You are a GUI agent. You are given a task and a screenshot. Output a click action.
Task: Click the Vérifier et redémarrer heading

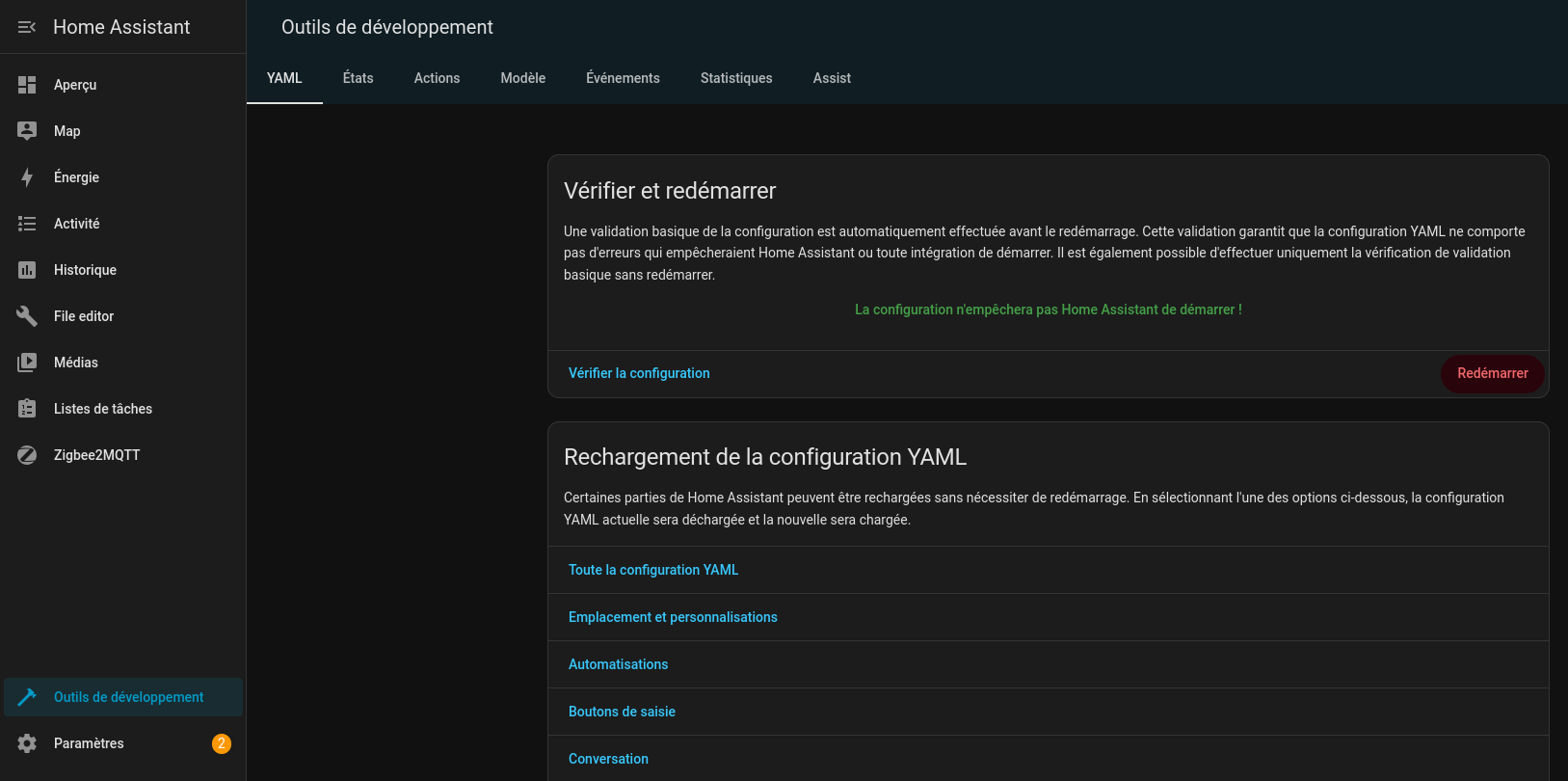(670, 191)
